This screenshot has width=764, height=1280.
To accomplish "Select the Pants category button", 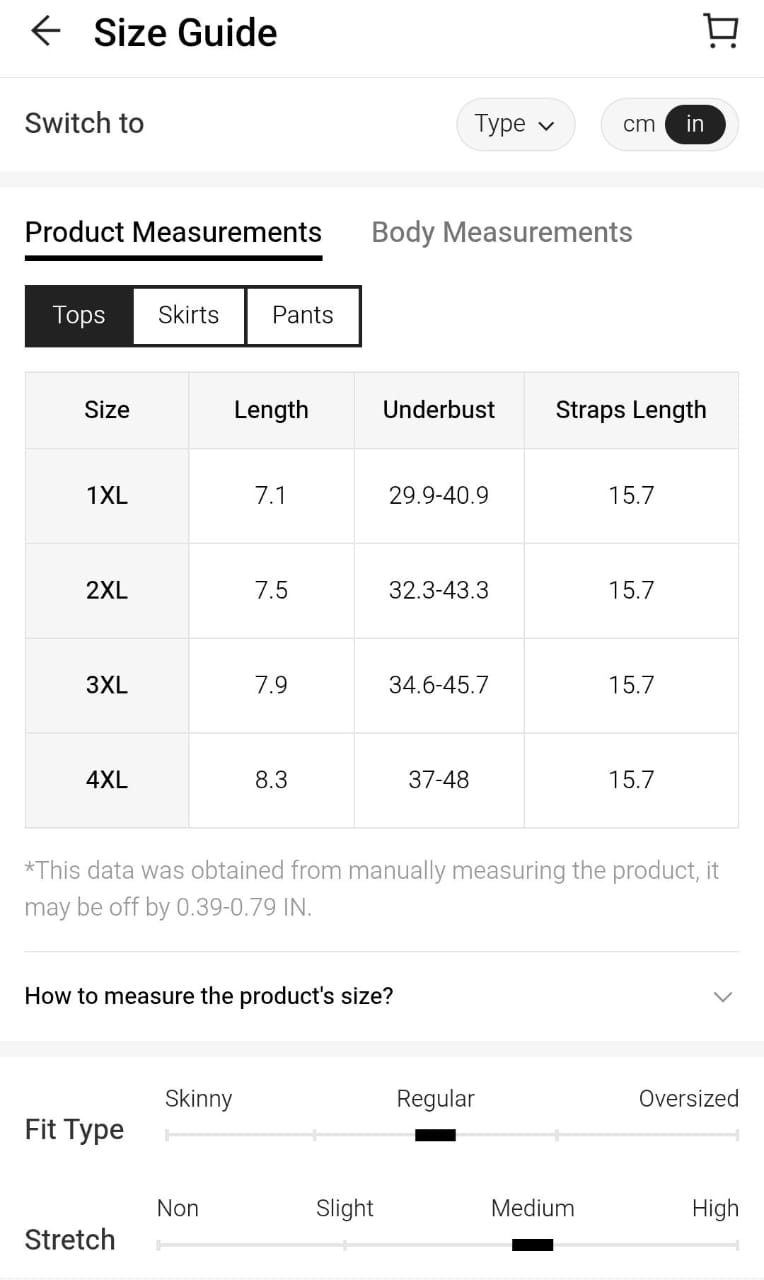I will click(x=302, y=315).
